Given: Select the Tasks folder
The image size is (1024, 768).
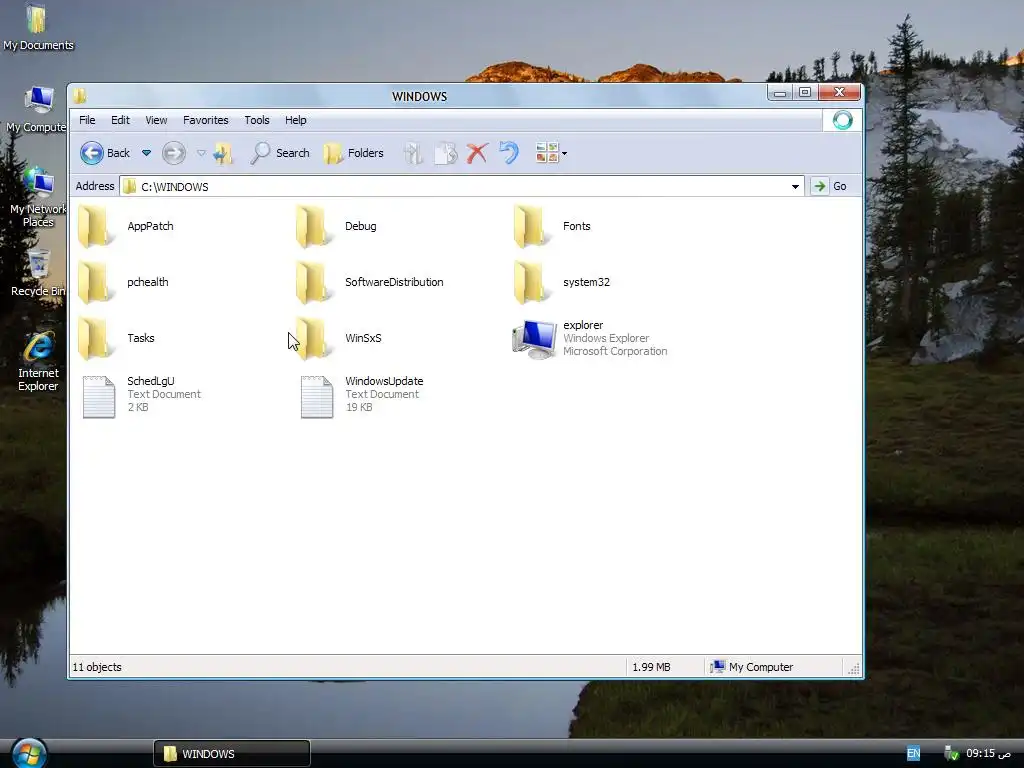Looking at the screenshot, I should (116, 338).
